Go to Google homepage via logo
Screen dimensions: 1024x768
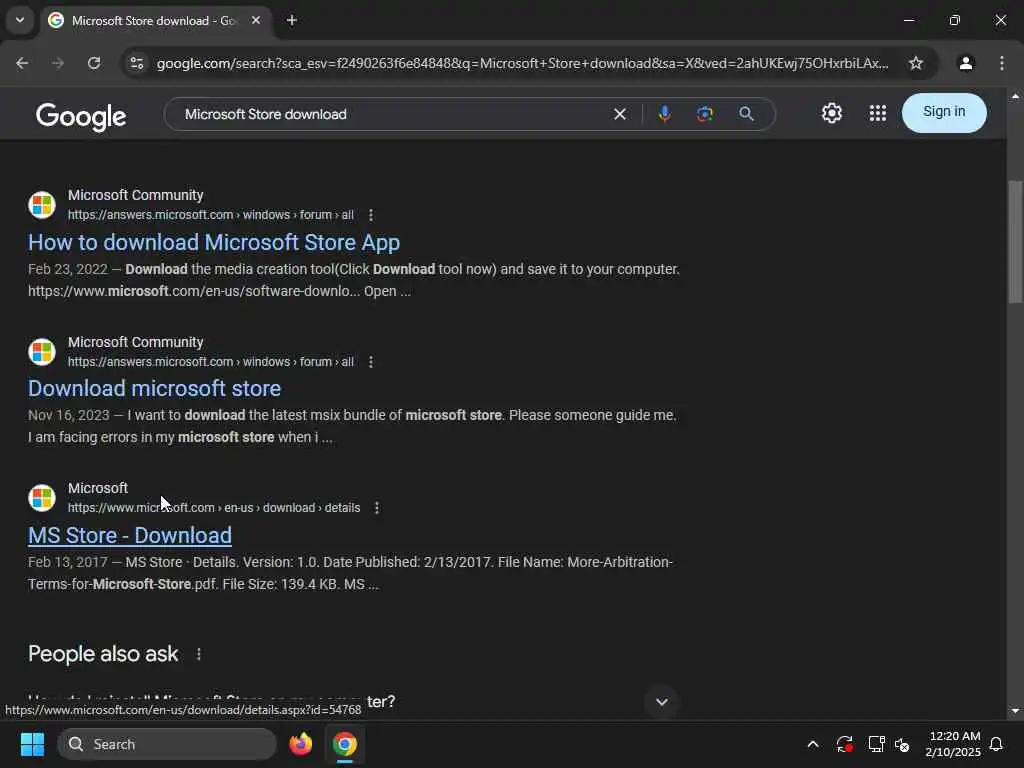coord(81,116)
